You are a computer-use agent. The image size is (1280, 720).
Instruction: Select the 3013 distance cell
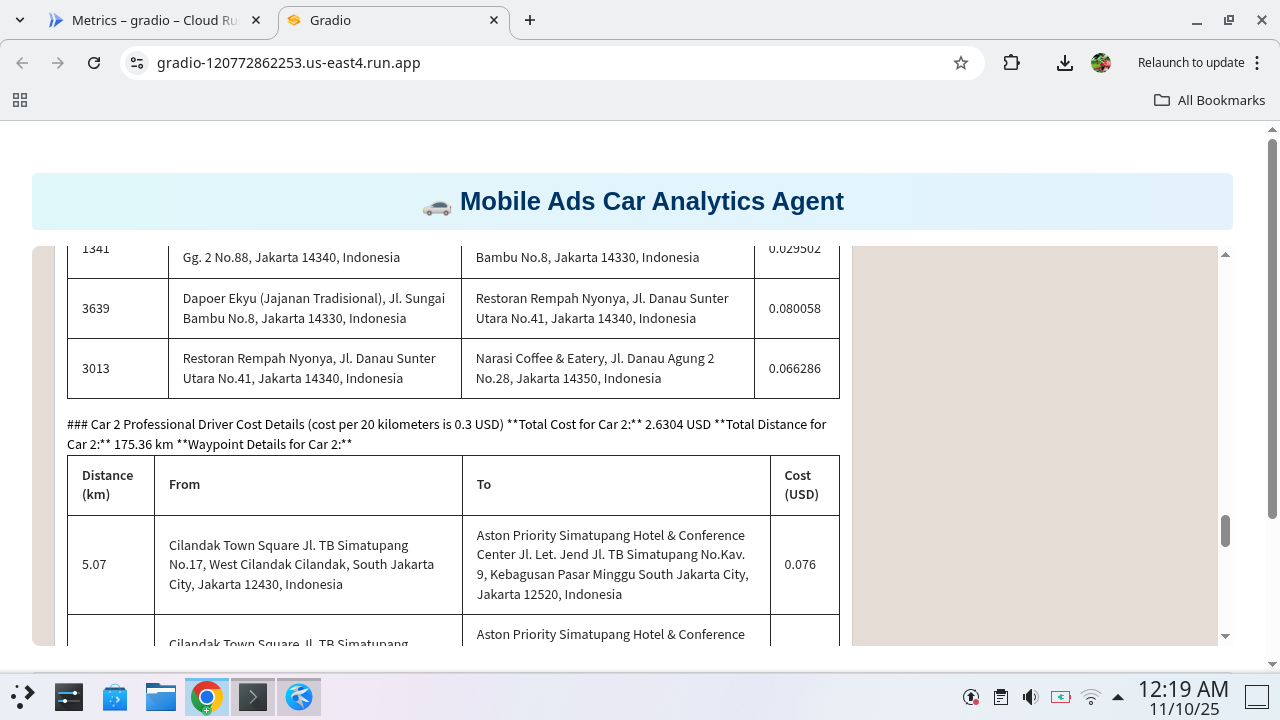[118, 368]
